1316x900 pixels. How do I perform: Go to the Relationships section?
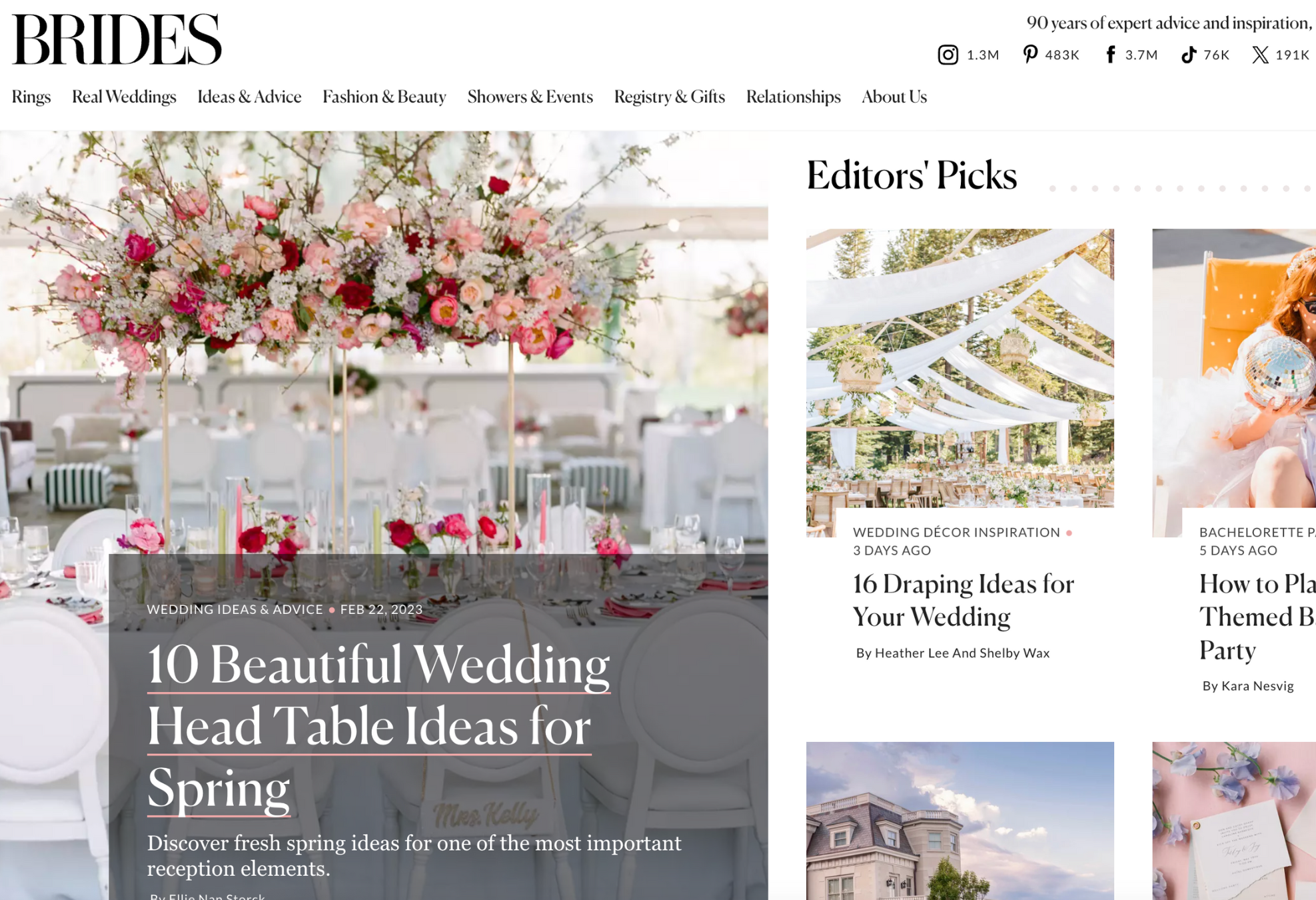click(x=793, y=97)
